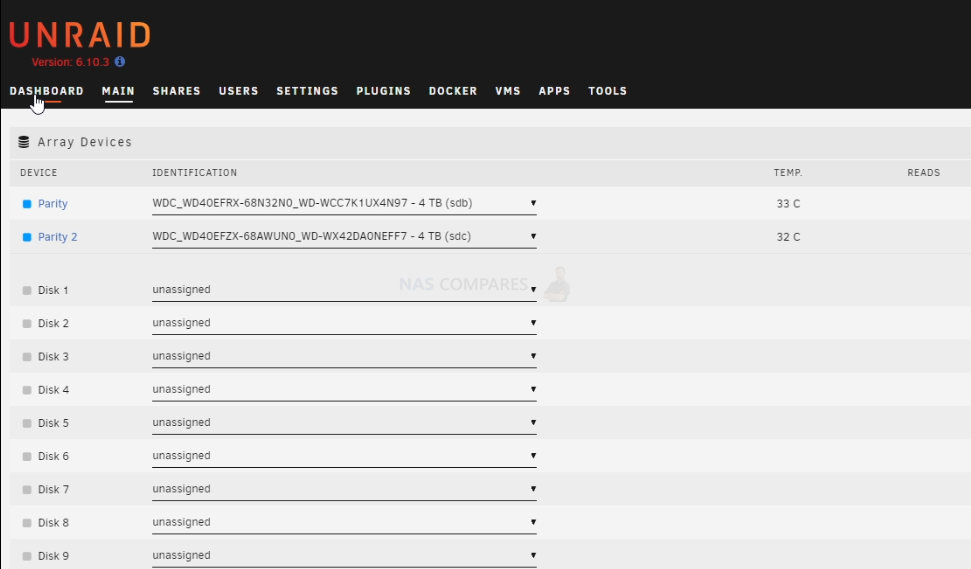Select the Tools tab

click(x=607, y=91)
